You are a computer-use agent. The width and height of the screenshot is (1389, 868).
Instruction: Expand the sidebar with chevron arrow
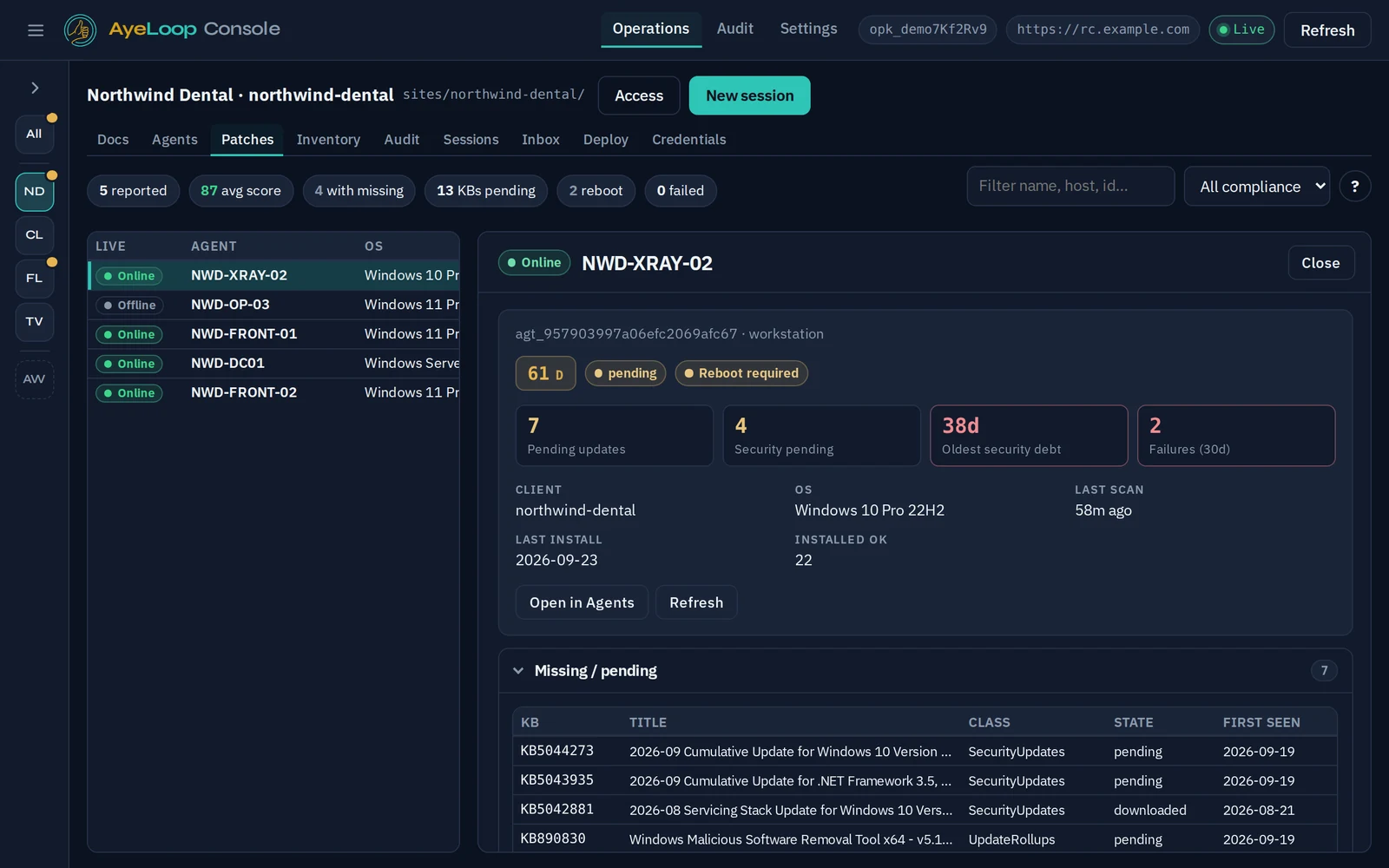point(35,88)
